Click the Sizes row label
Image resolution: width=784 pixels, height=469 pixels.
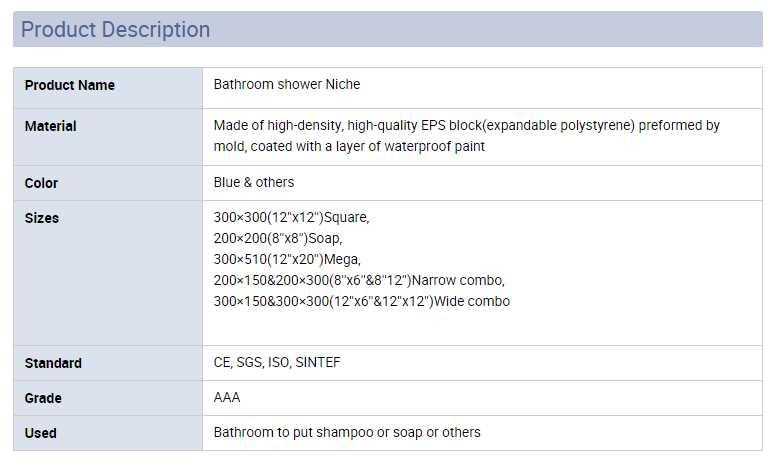click(41, 219)
